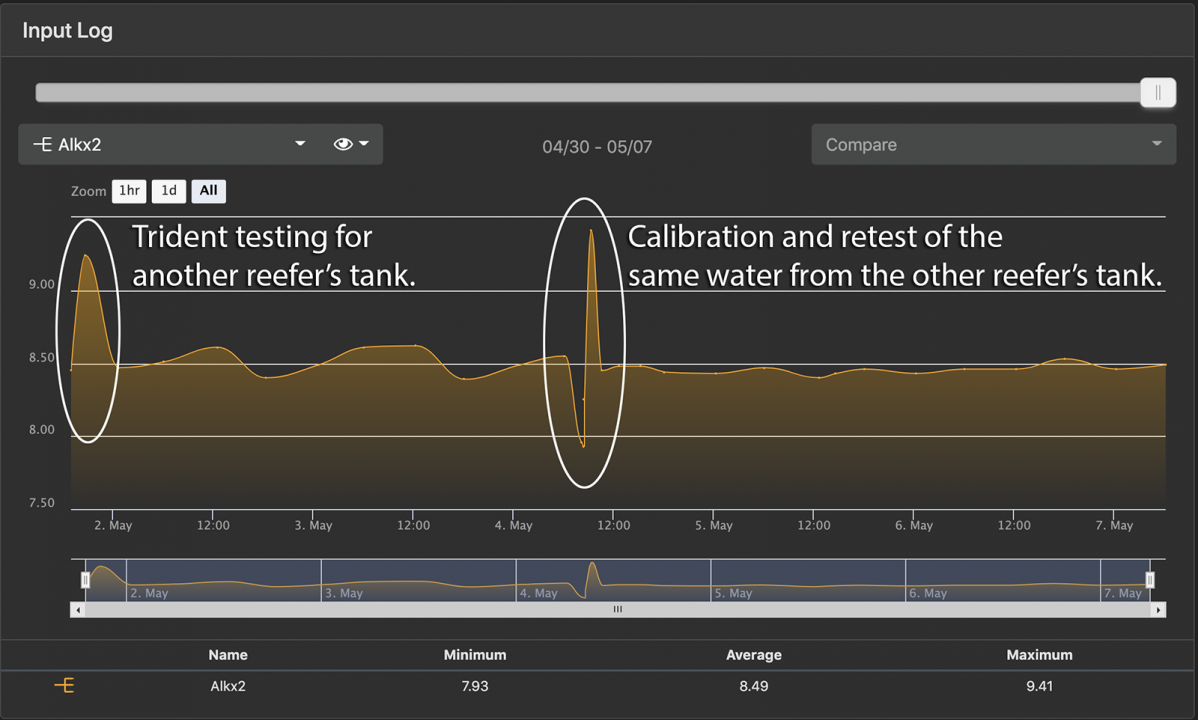Open the Compare dropdown
Viewport: 1198px width, 720px height.
click(x=993, y=145)
